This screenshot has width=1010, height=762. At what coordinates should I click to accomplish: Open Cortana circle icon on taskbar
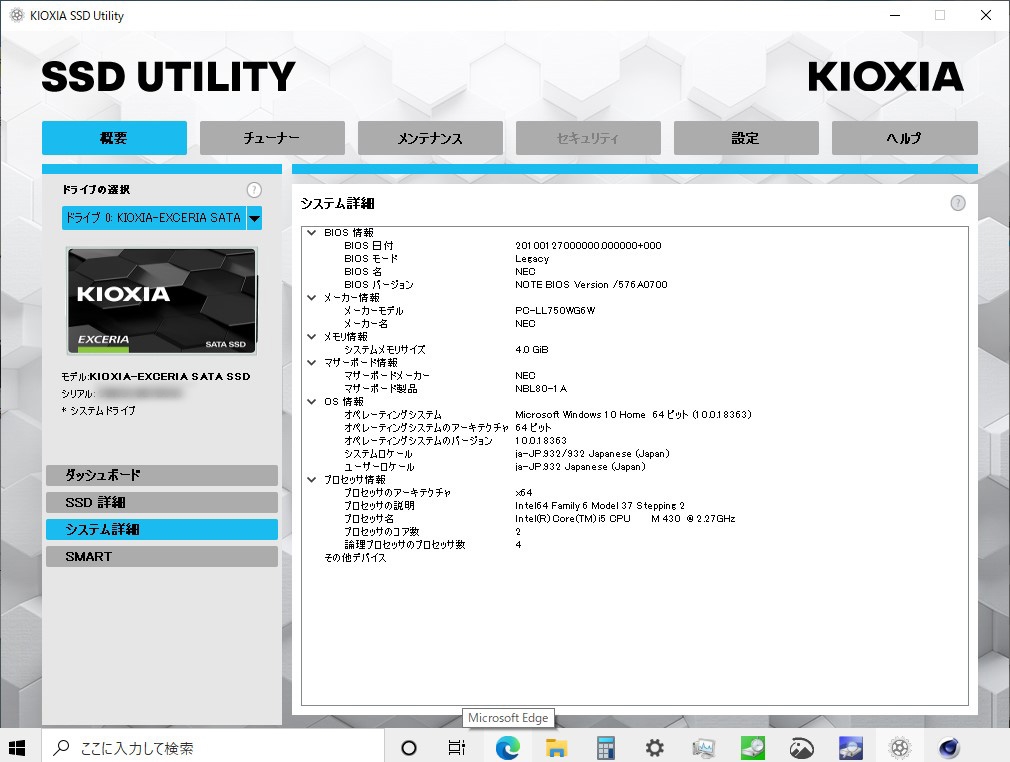coord(408,748)
